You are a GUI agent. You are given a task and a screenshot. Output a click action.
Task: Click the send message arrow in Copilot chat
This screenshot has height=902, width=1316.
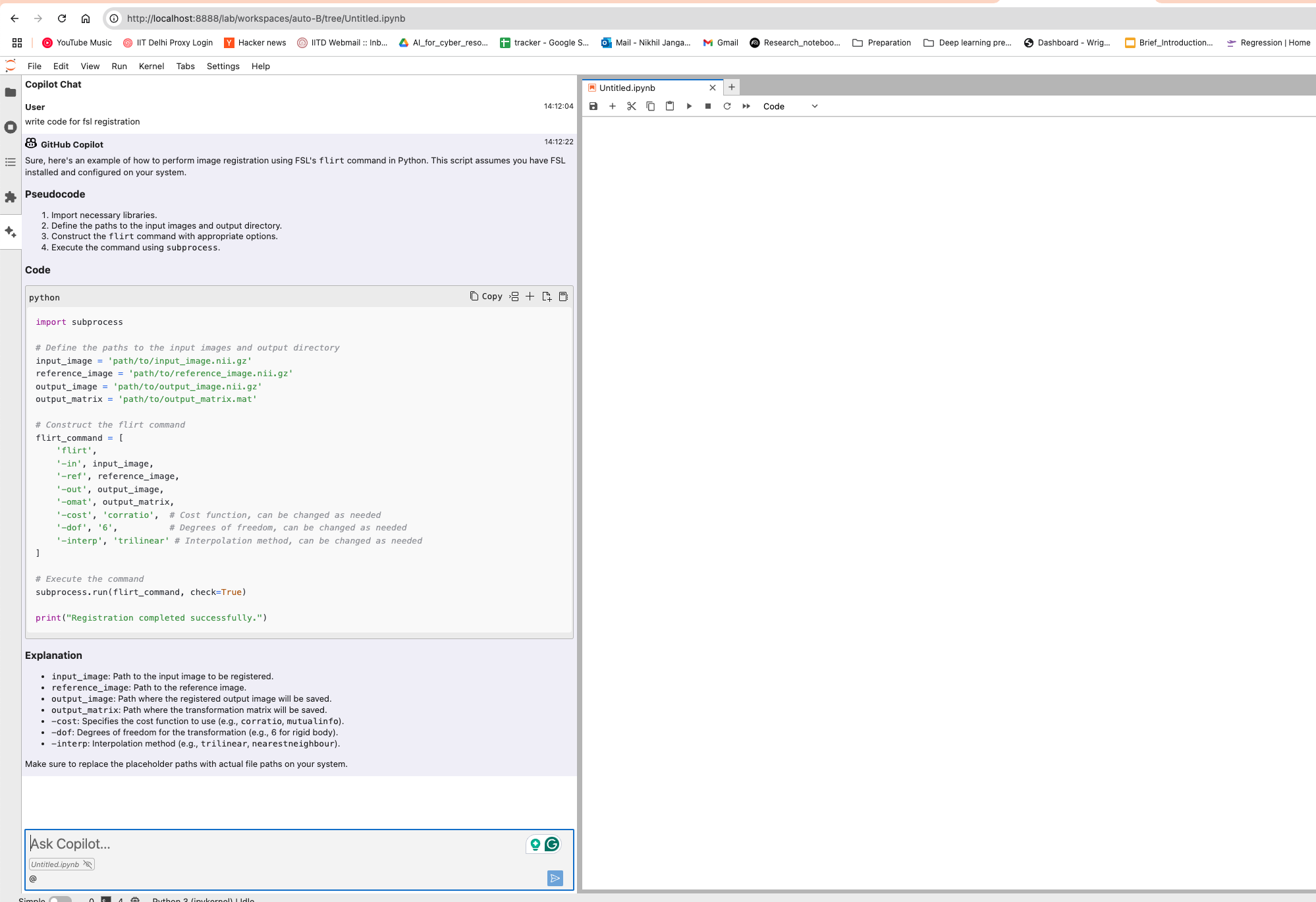(x=555, y=878)
